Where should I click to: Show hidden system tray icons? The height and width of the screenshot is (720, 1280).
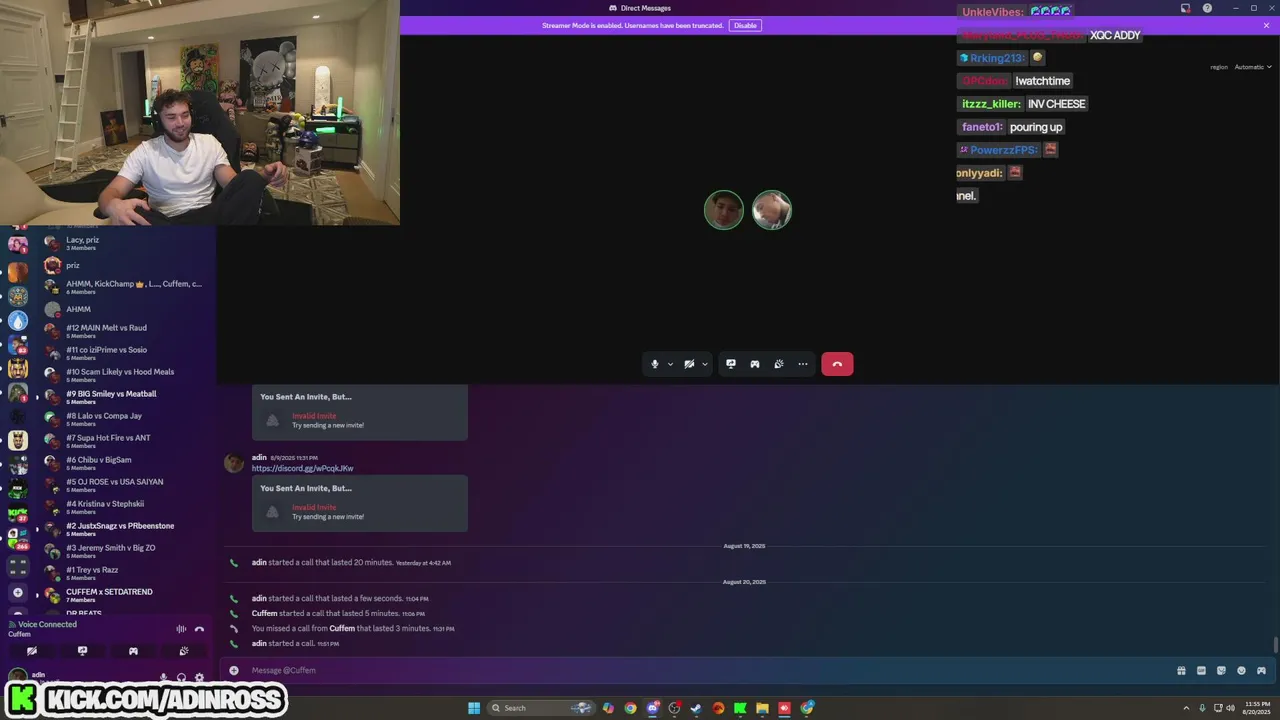(x=1186, y=708)
